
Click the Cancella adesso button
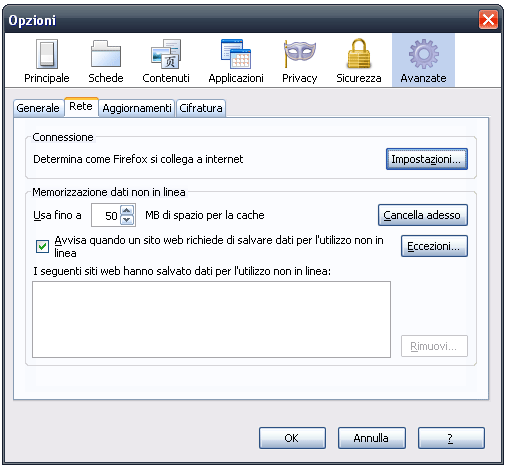pyautogui.click(x=423, y=215)
